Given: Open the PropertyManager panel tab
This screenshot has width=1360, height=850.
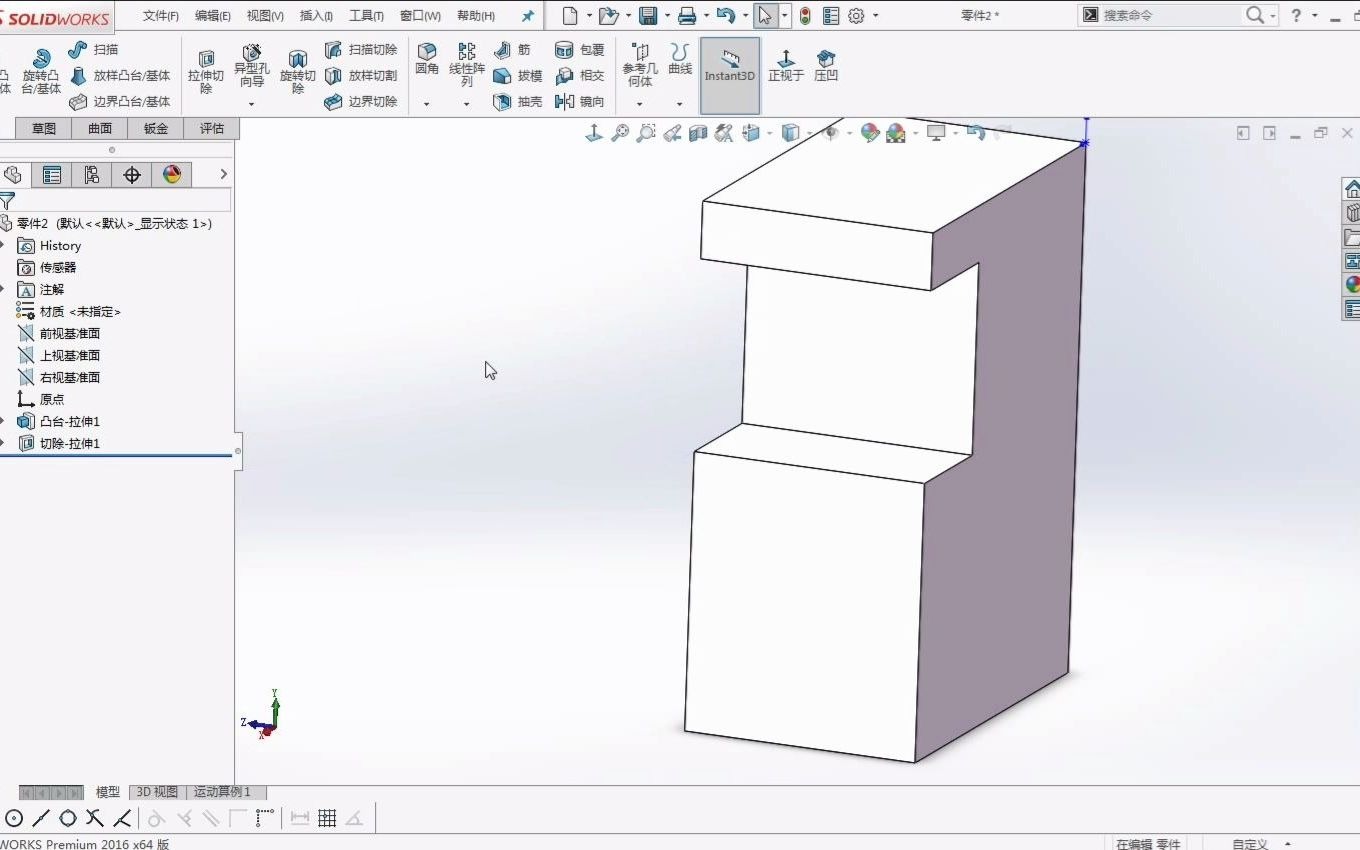Looking at the screenshot, I should pos(52,175).
